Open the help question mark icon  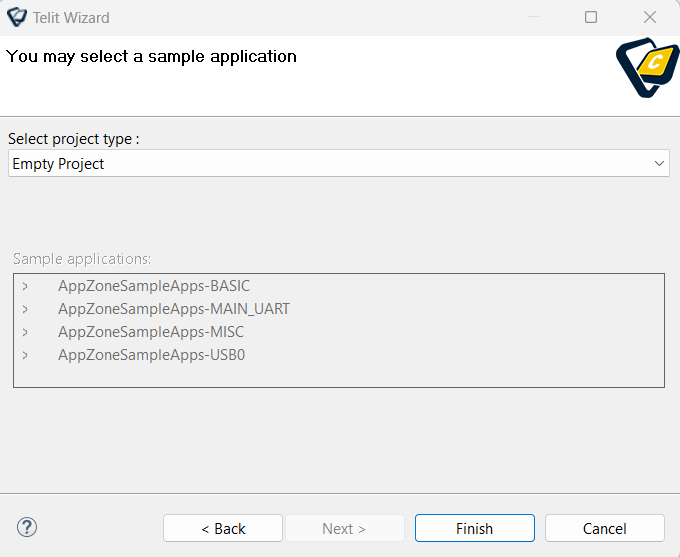pos(27,528)
